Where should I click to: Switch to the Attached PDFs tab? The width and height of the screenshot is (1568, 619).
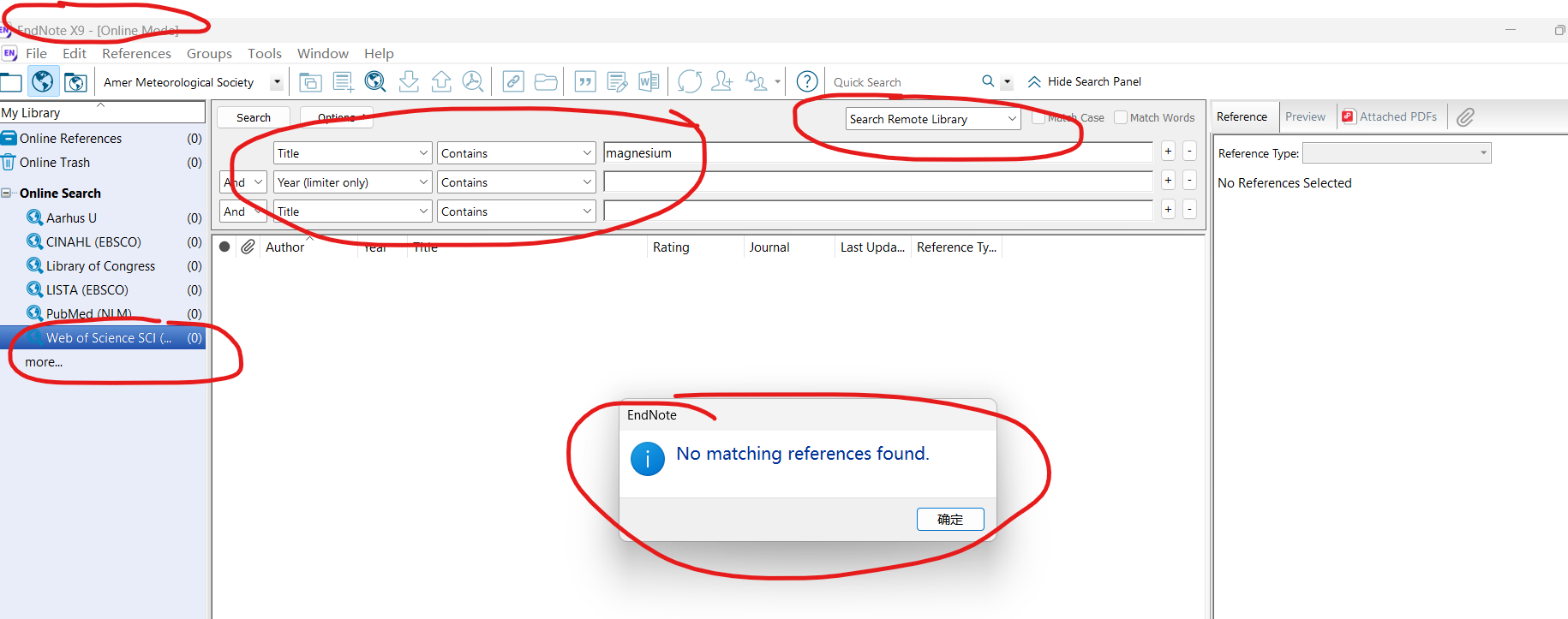[x=1390, y=116]
